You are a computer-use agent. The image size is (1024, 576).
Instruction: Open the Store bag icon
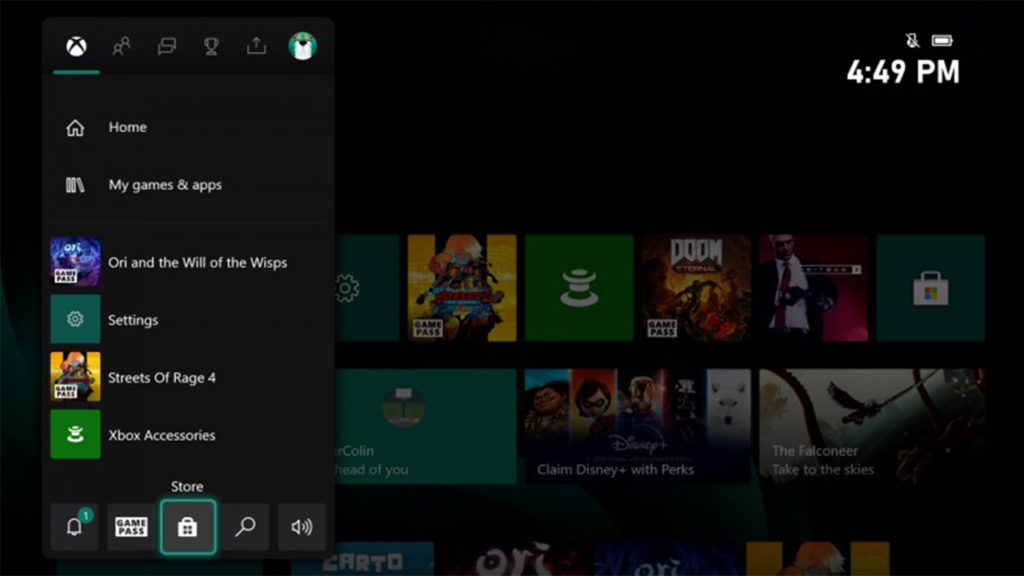click(x=187, y=527)
